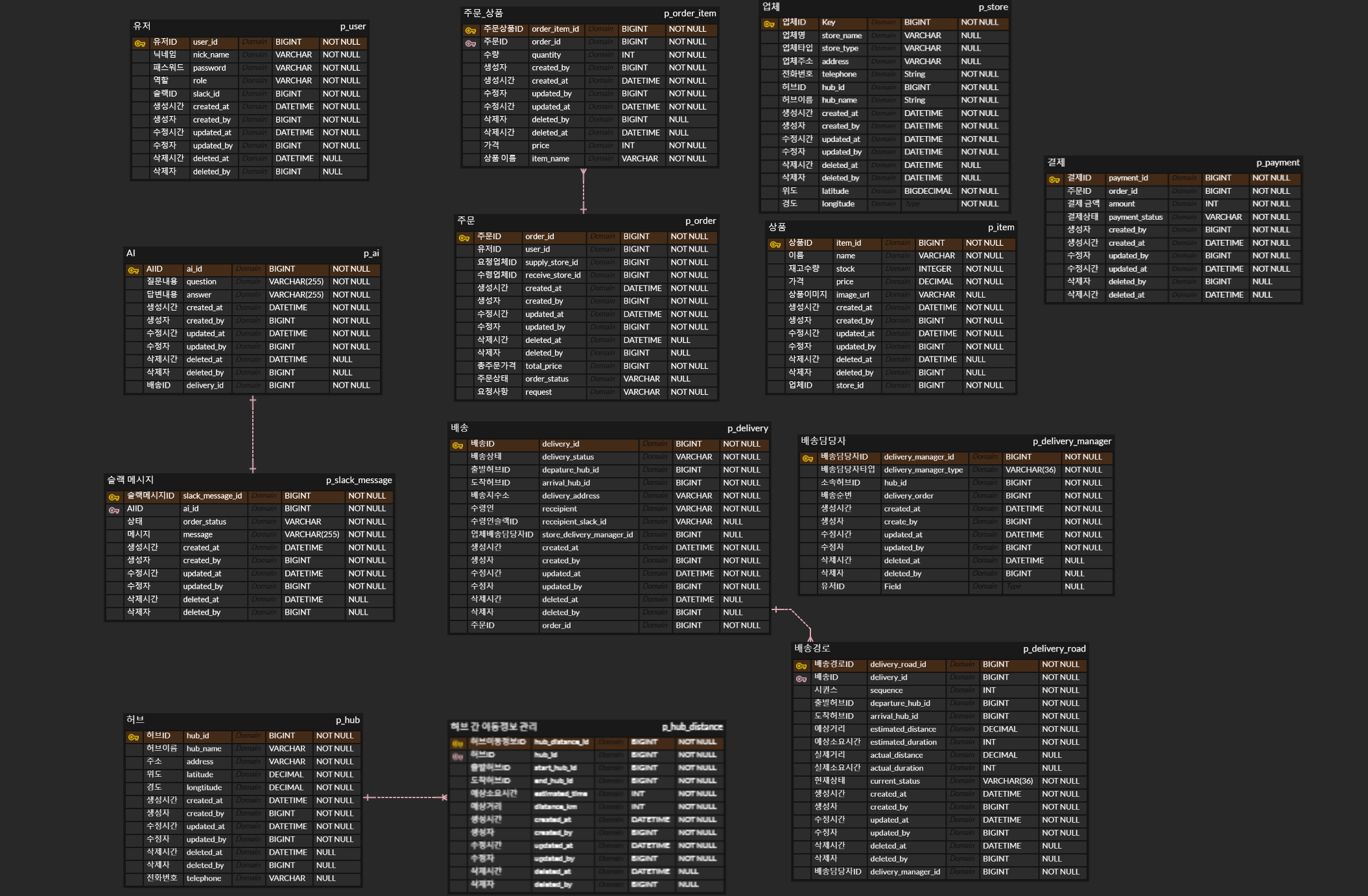Click the connector line between p_ai and p_slack_message
Screen dimensions: 1368x896
point(253,433)
